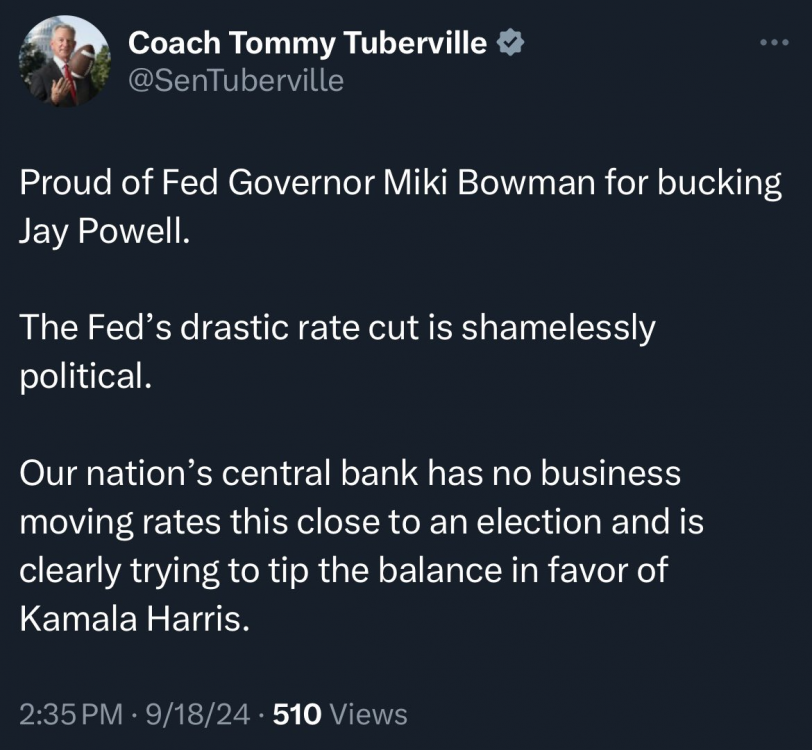Click the word political in the tweet
The height and width of the screenshot is (750, 812).
[85, 375]
